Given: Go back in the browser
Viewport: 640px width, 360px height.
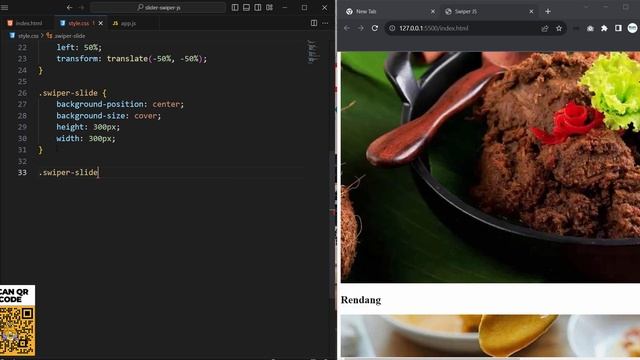Looking at the screenshot, I should [347, 28].
